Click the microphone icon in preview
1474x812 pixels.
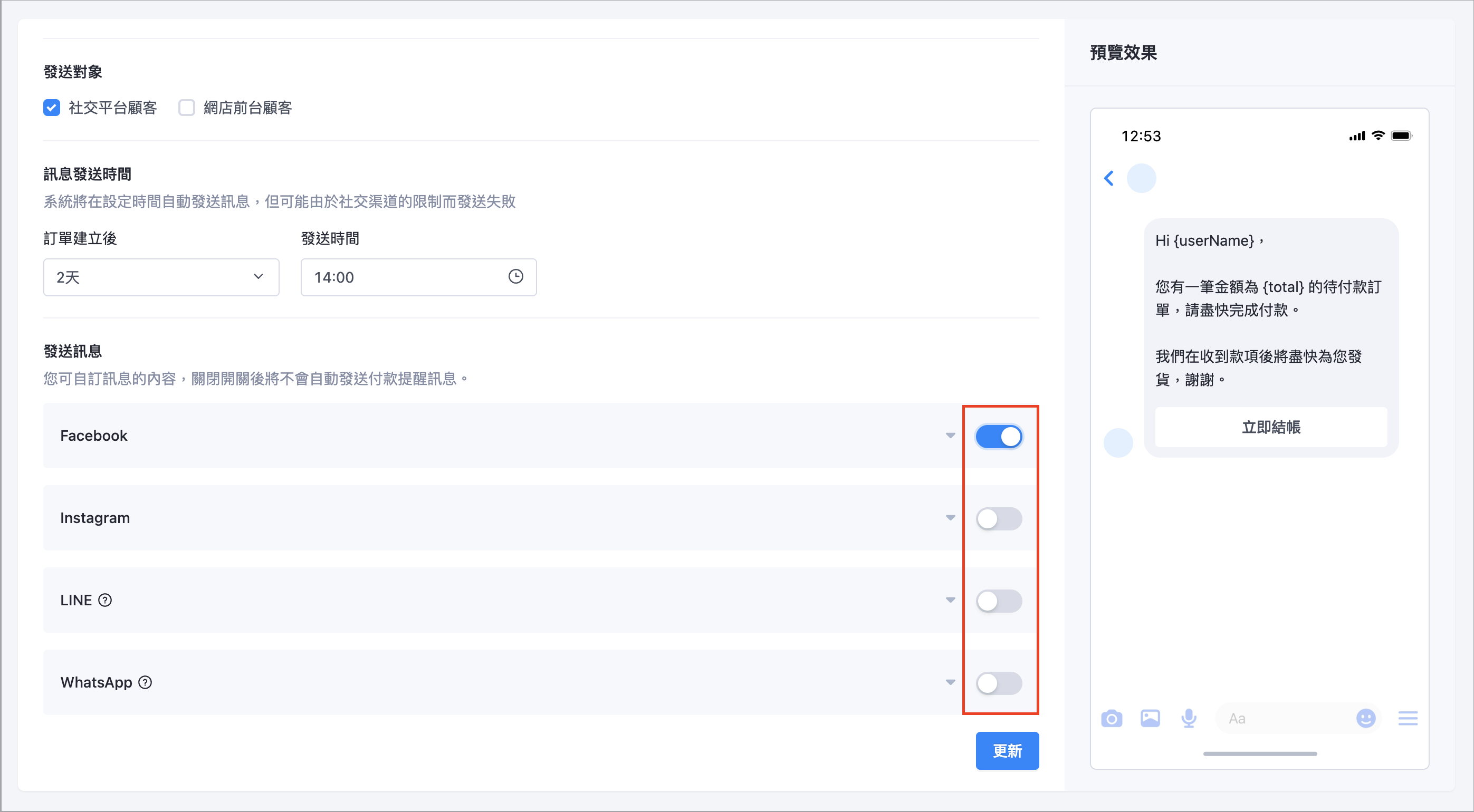1189,718
